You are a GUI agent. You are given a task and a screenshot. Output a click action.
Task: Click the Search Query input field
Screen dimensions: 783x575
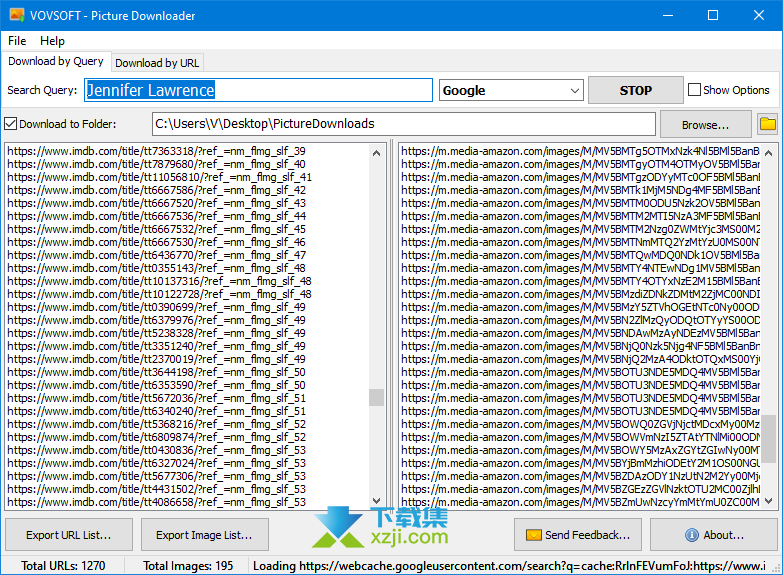coord(258,90)
